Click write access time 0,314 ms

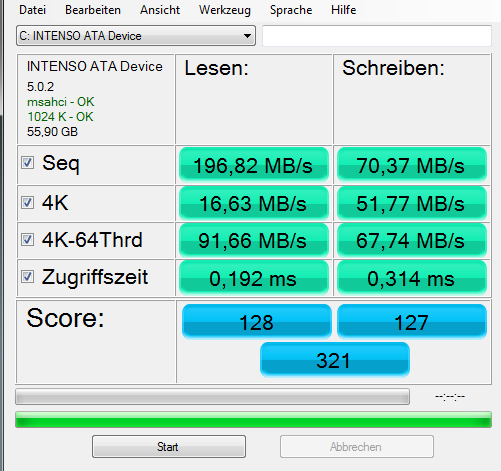pos(412,278)
